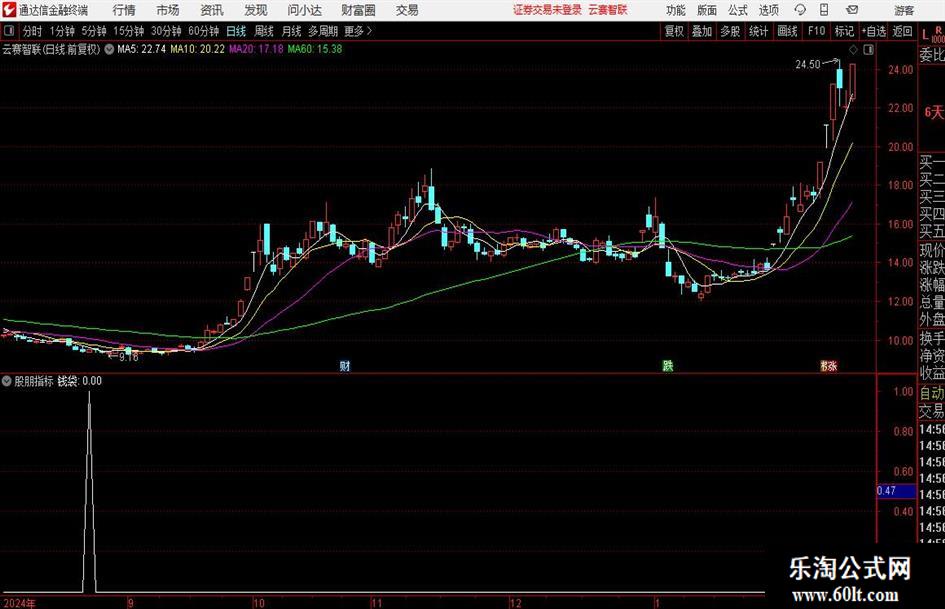Open the customer service headset icon
The width and height of the screenshot is (945, 609).
(x=800, y=10)
